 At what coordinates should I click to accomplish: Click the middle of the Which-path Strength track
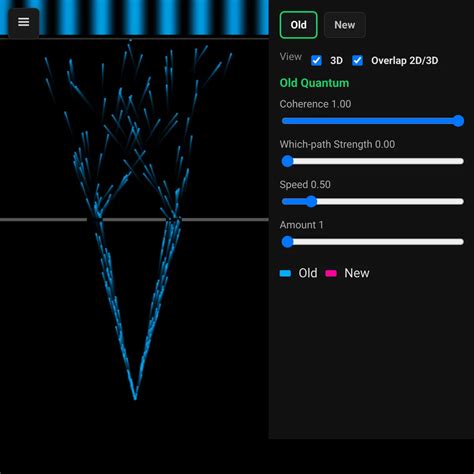coord(373,161)
